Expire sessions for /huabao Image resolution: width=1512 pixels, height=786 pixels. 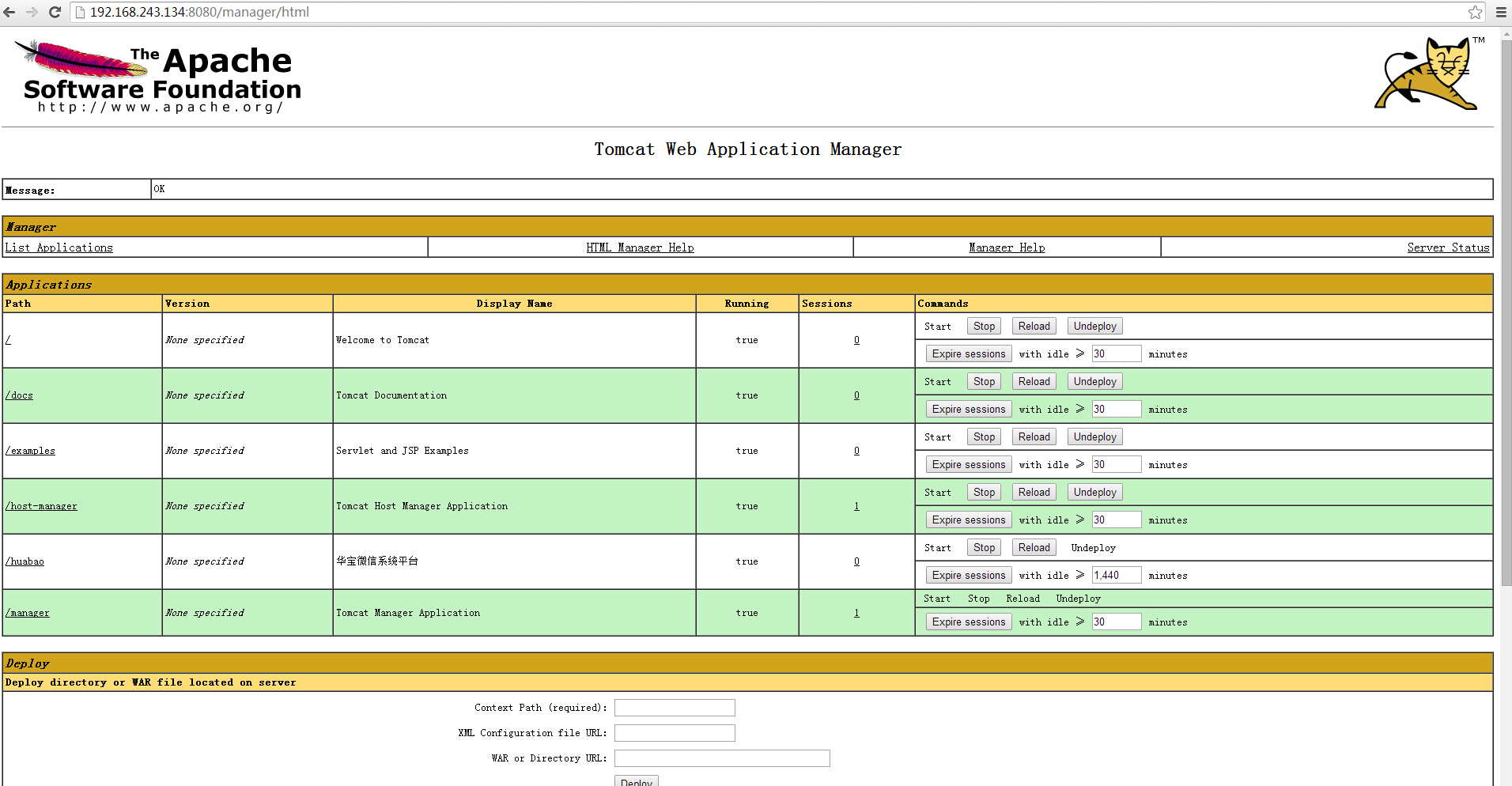(969, 575)
